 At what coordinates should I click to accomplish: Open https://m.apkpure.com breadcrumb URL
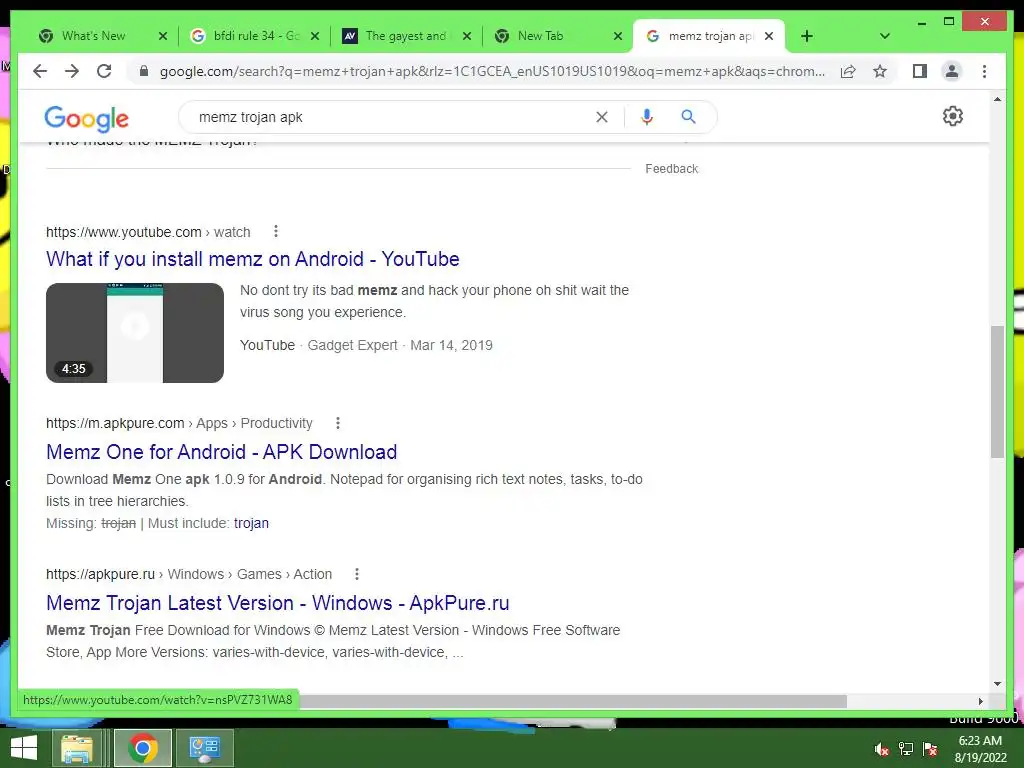pyautogui.click(x=179, y=423)
